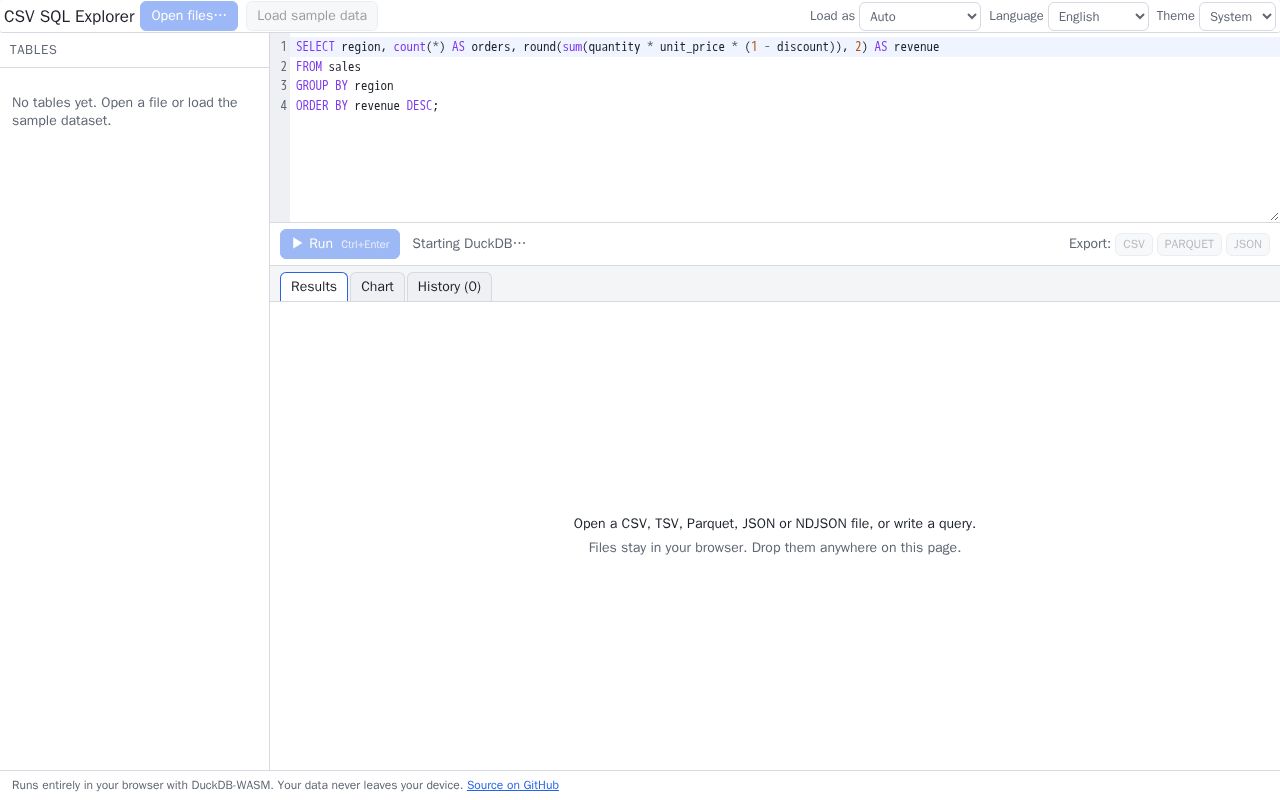
Task: Switch to the Chart tab
Action: [377, 287]
